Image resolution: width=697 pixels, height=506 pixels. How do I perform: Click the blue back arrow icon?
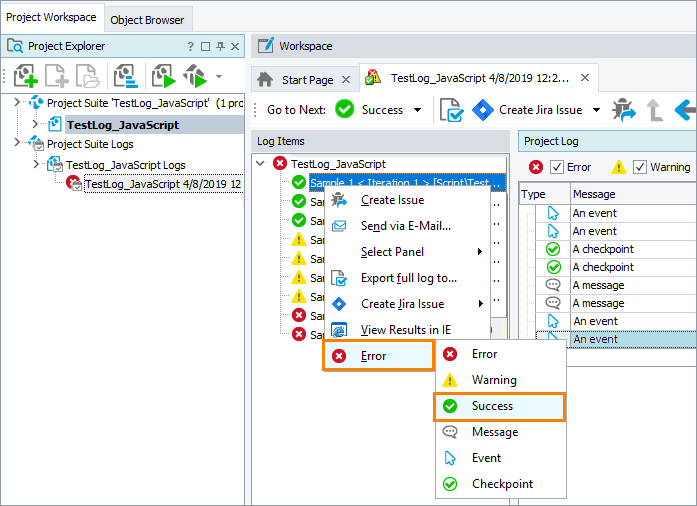685,110
